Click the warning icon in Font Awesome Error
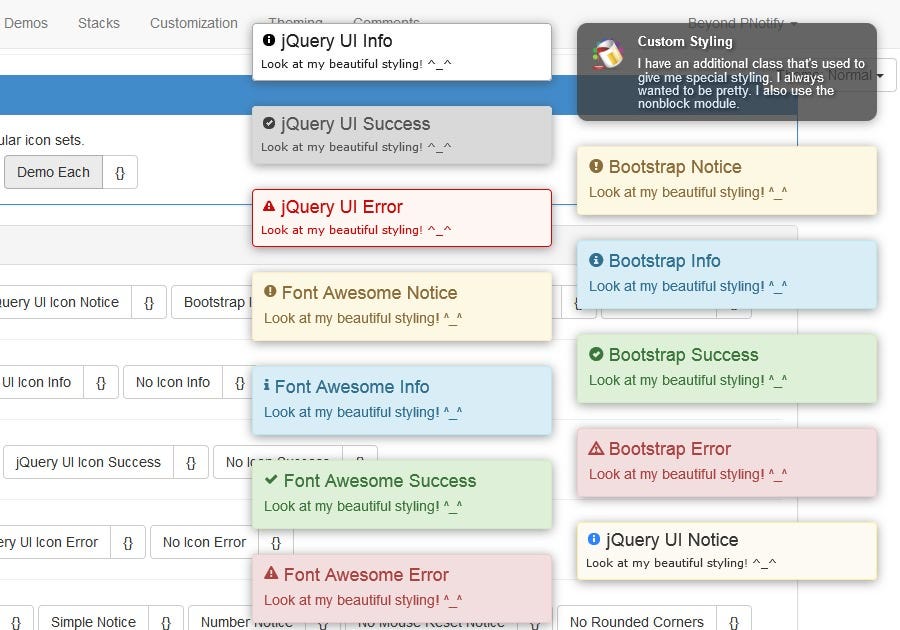Image resolution: width=900 pixels, height=630 pixels. (x=271, y=575)
